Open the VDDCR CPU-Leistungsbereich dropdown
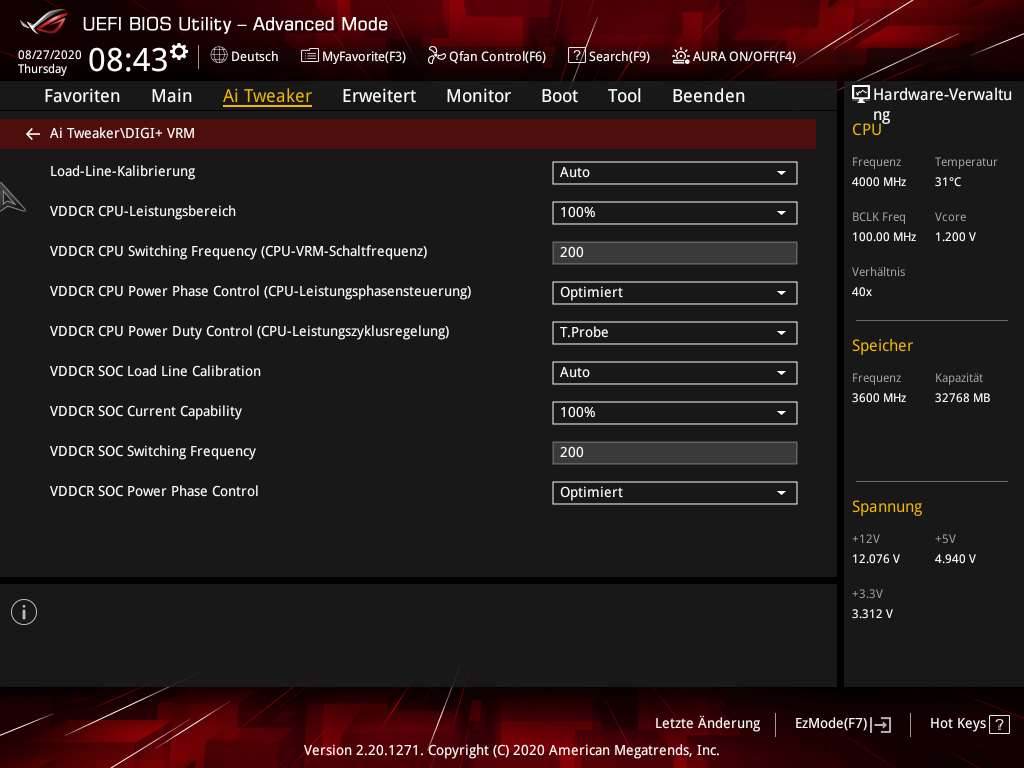Screen dimensions: 1024x768 click(675, 212)
